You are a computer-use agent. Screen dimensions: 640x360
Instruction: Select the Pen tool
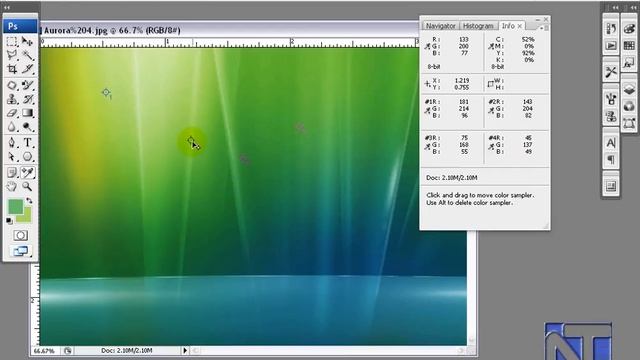12,142
